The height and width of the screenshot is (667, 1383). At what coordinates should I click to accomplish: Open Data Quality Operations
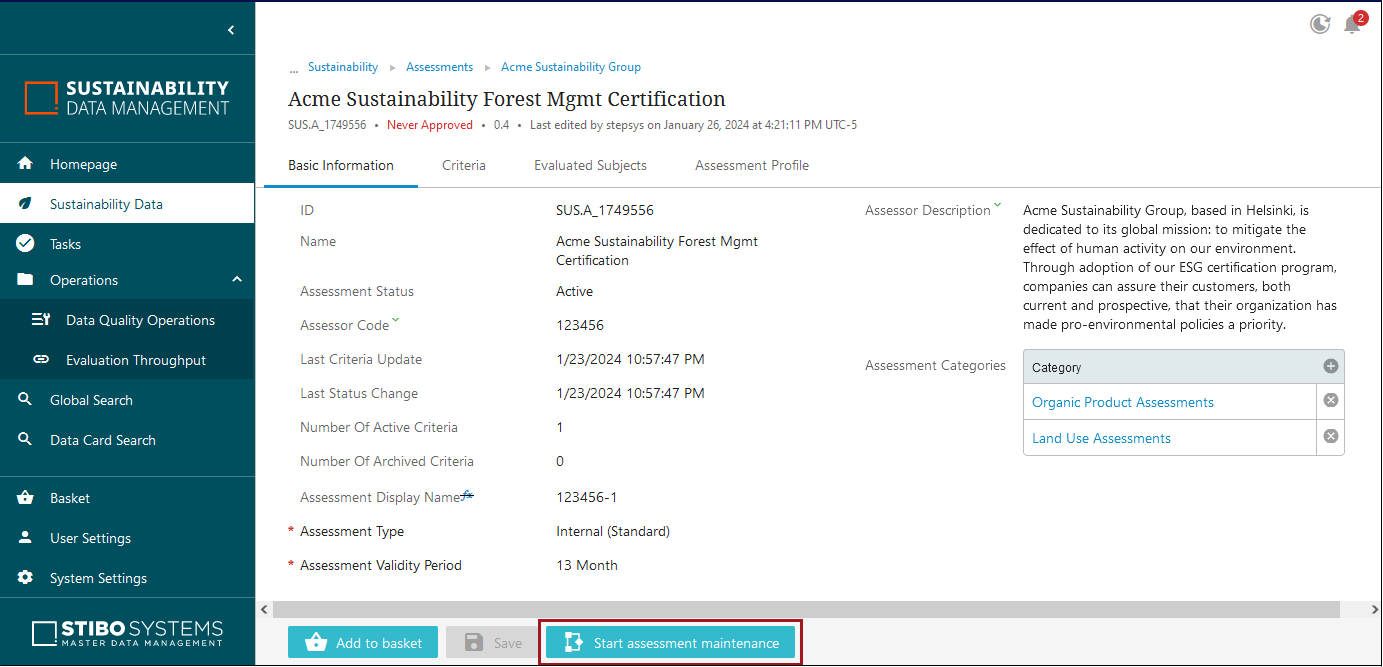(x=140, y=320)
